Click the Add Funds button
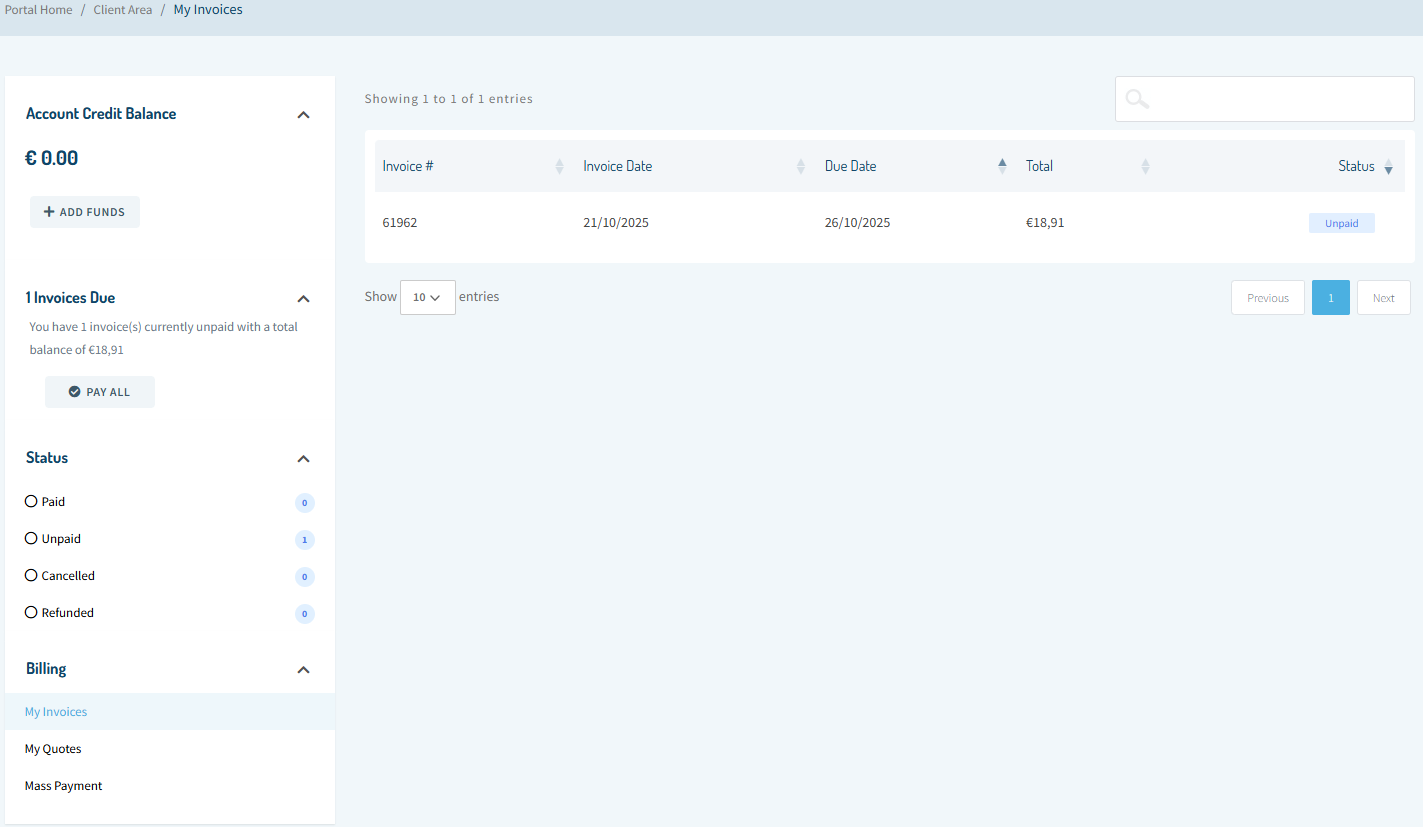 [x=85, y=212]
